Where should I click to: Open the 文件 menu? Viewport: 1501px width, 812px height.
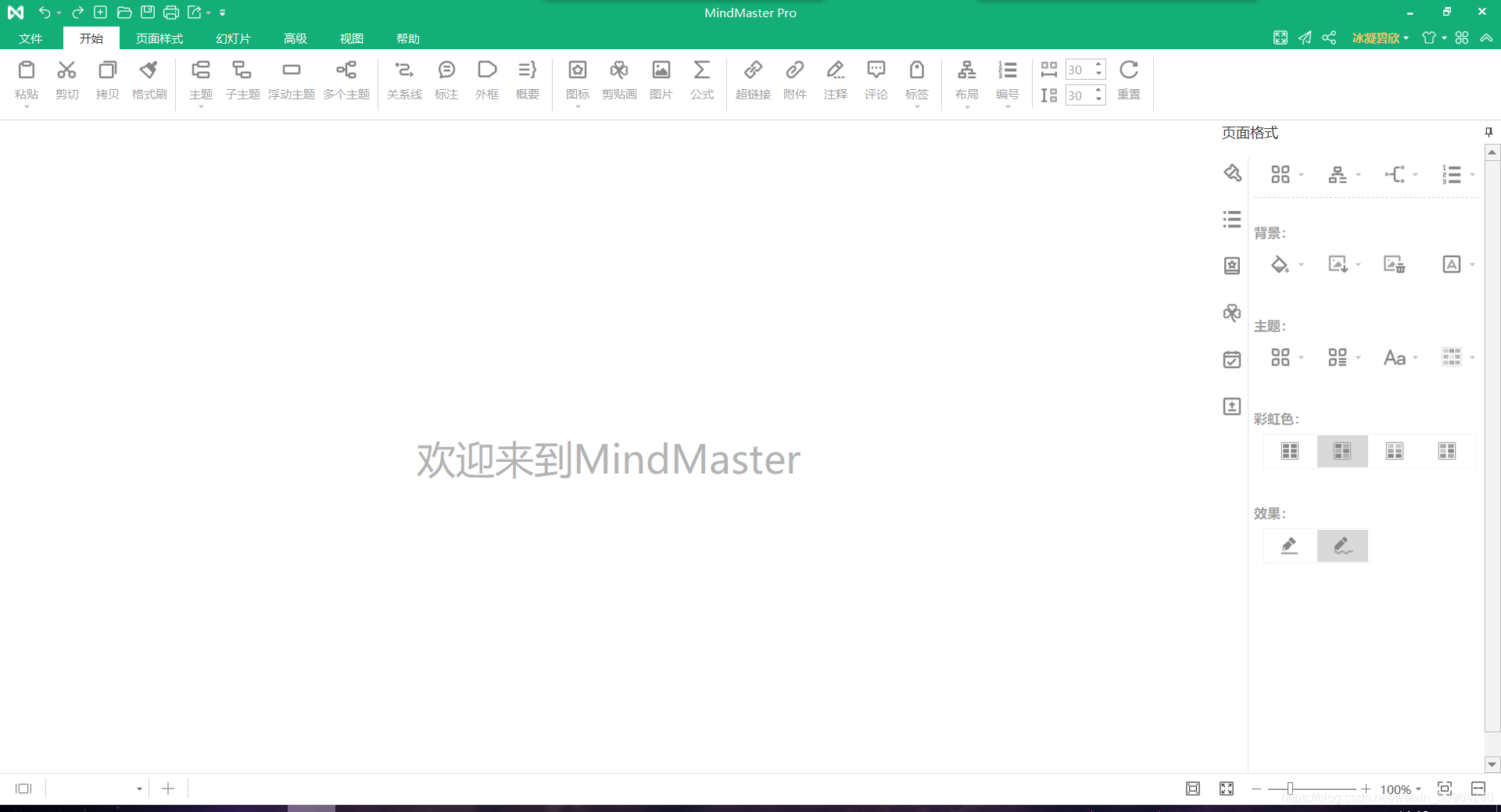[30, 38]
